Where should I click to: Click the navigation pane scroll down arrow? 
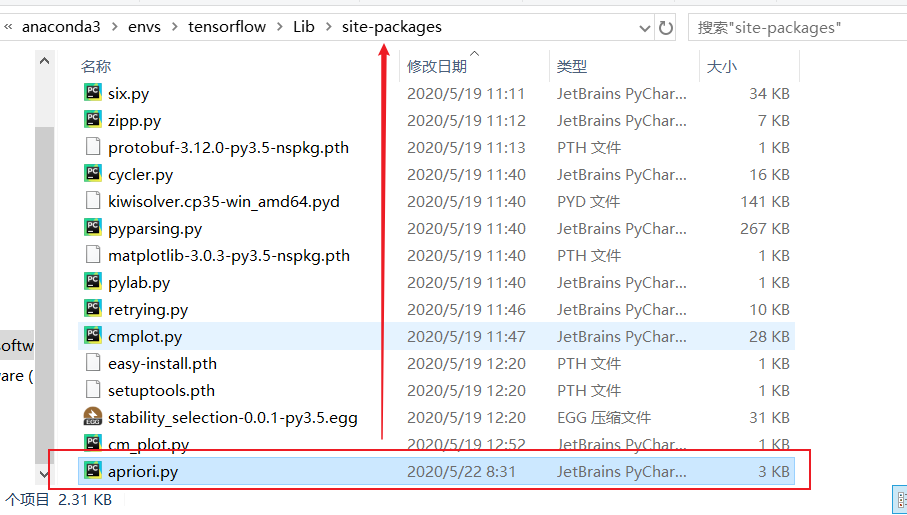[x=45, y=474]
